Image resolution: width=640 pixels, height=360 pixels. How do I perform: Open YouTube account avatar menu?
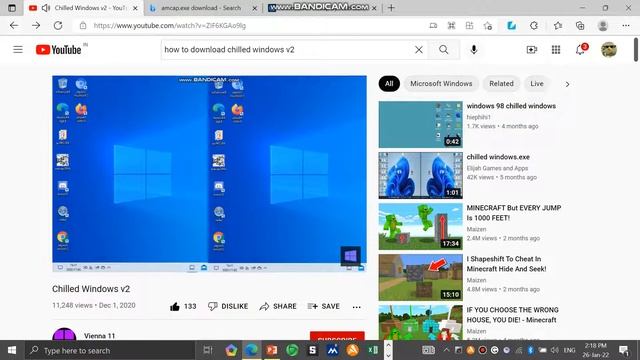[x=609, y=50]
